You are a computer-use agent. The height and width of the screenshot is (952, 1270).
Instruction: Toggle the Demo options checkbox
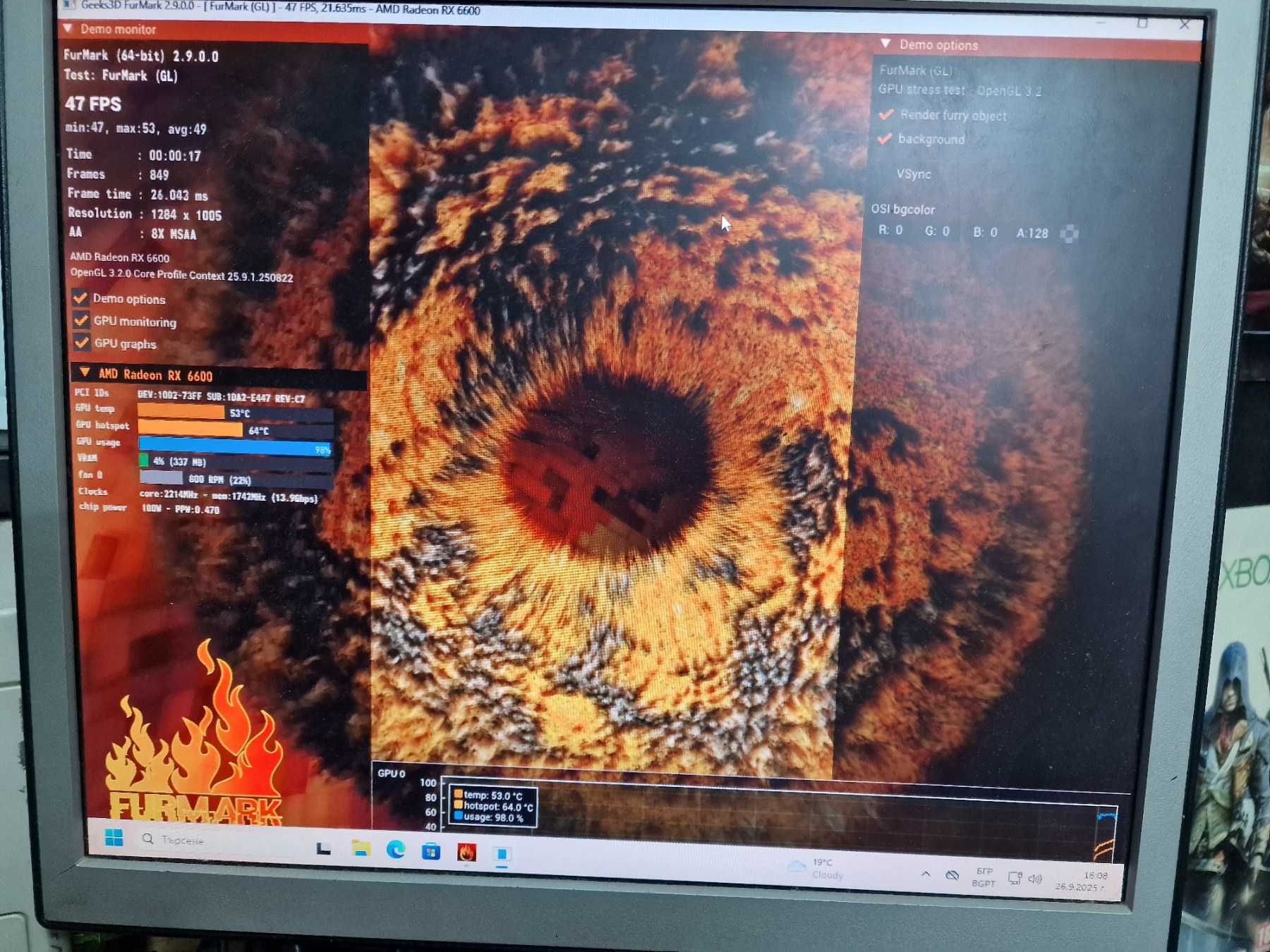(x=80, y=298)
